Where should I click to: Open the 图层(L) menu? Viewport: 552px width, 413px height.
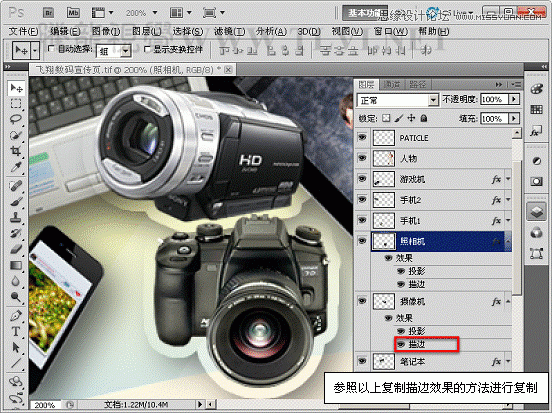click(146, 32)
